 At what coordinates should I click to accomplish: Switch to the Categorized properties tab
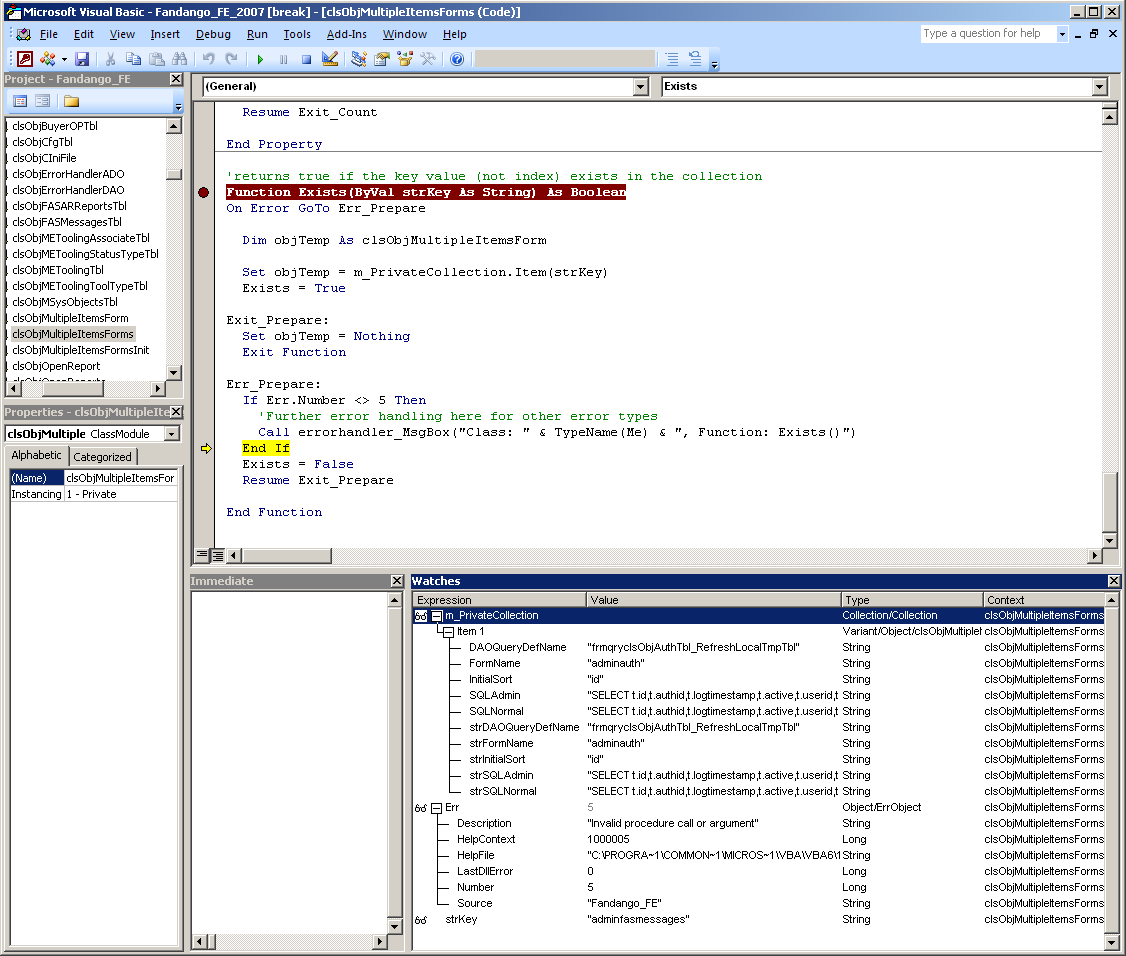[x=103, y=457]
